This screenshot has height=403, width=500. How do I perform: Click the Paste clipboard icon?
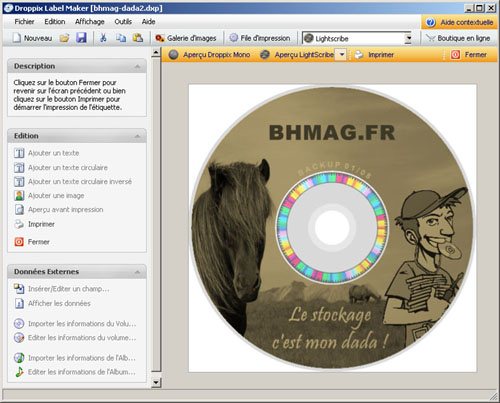tap(138, 38)
